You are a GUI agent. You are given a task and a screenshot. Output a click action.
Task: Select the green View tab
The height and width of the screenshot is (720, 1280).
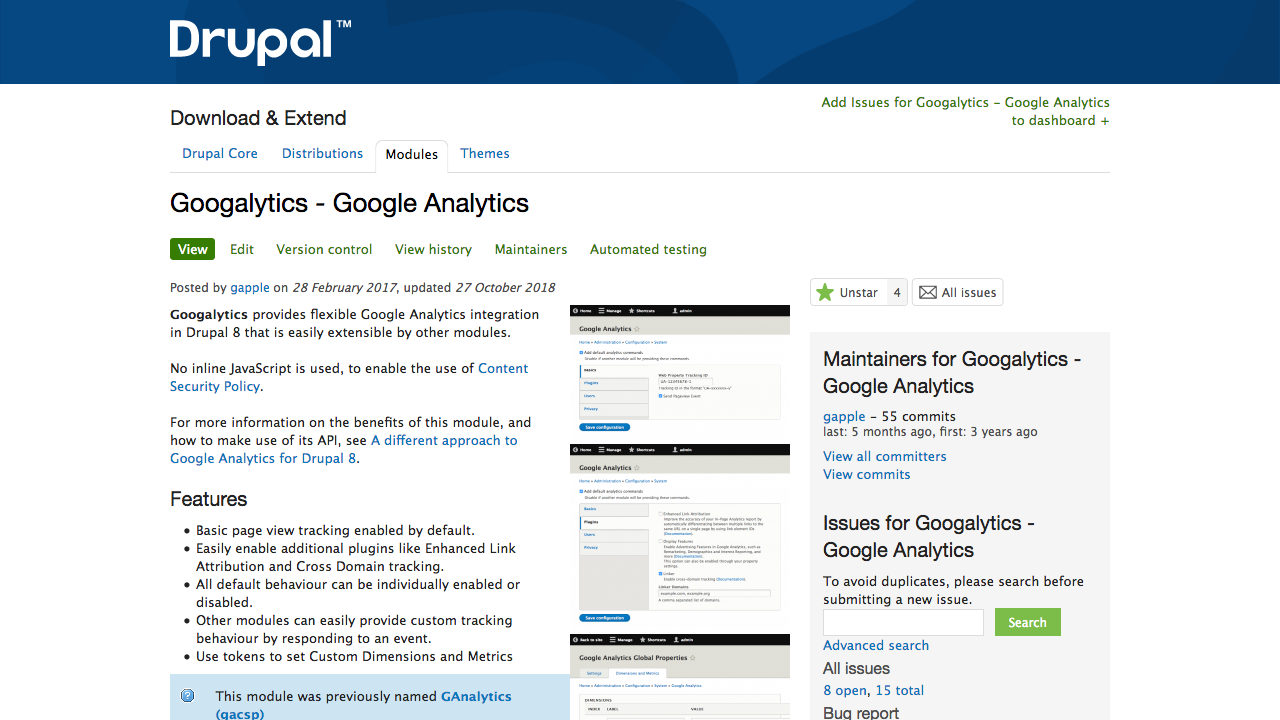pyautogui.click(x=193, y=249)
